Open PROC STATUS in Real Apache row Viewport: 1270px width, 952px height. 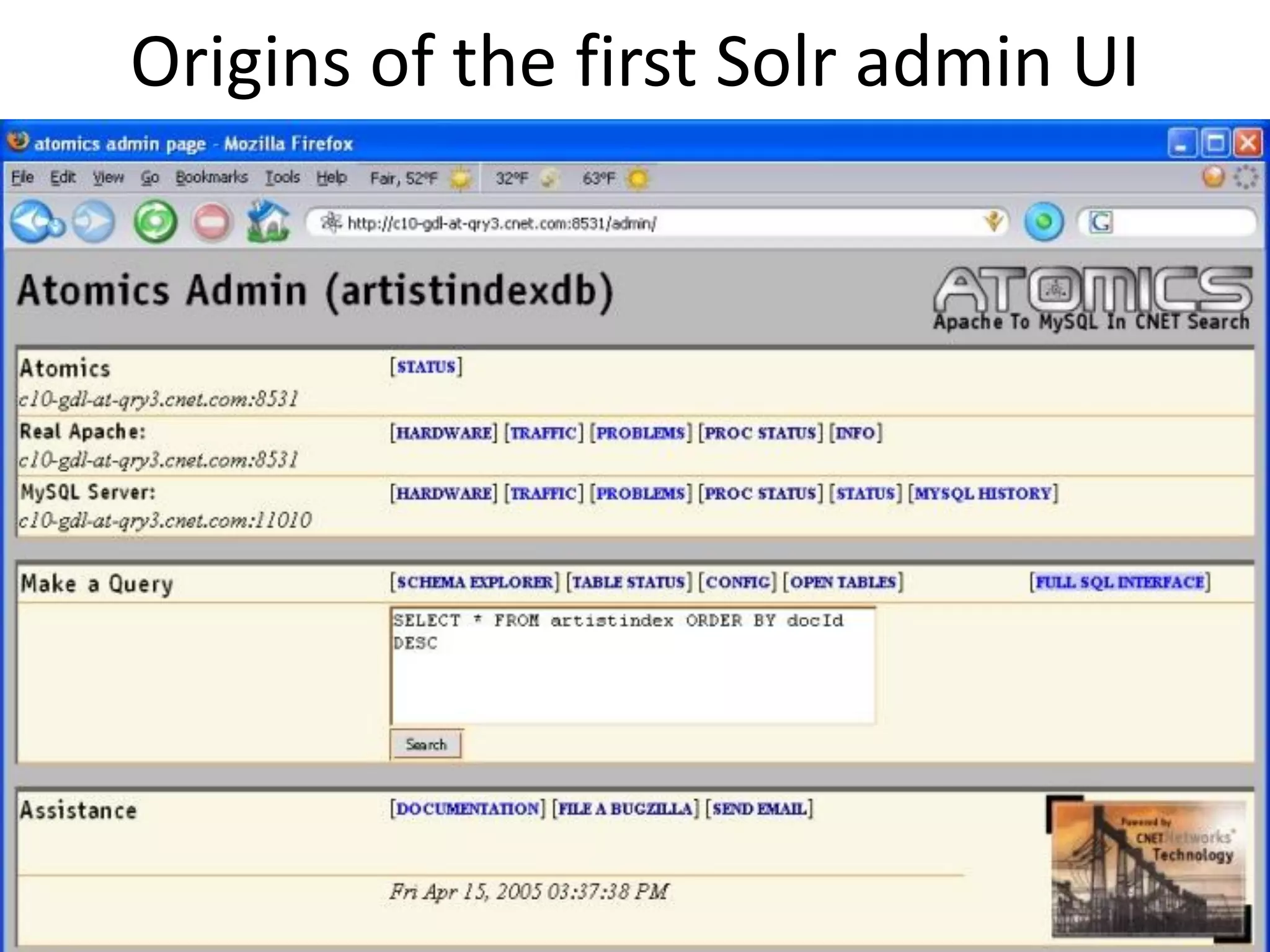tap(760, 433)
